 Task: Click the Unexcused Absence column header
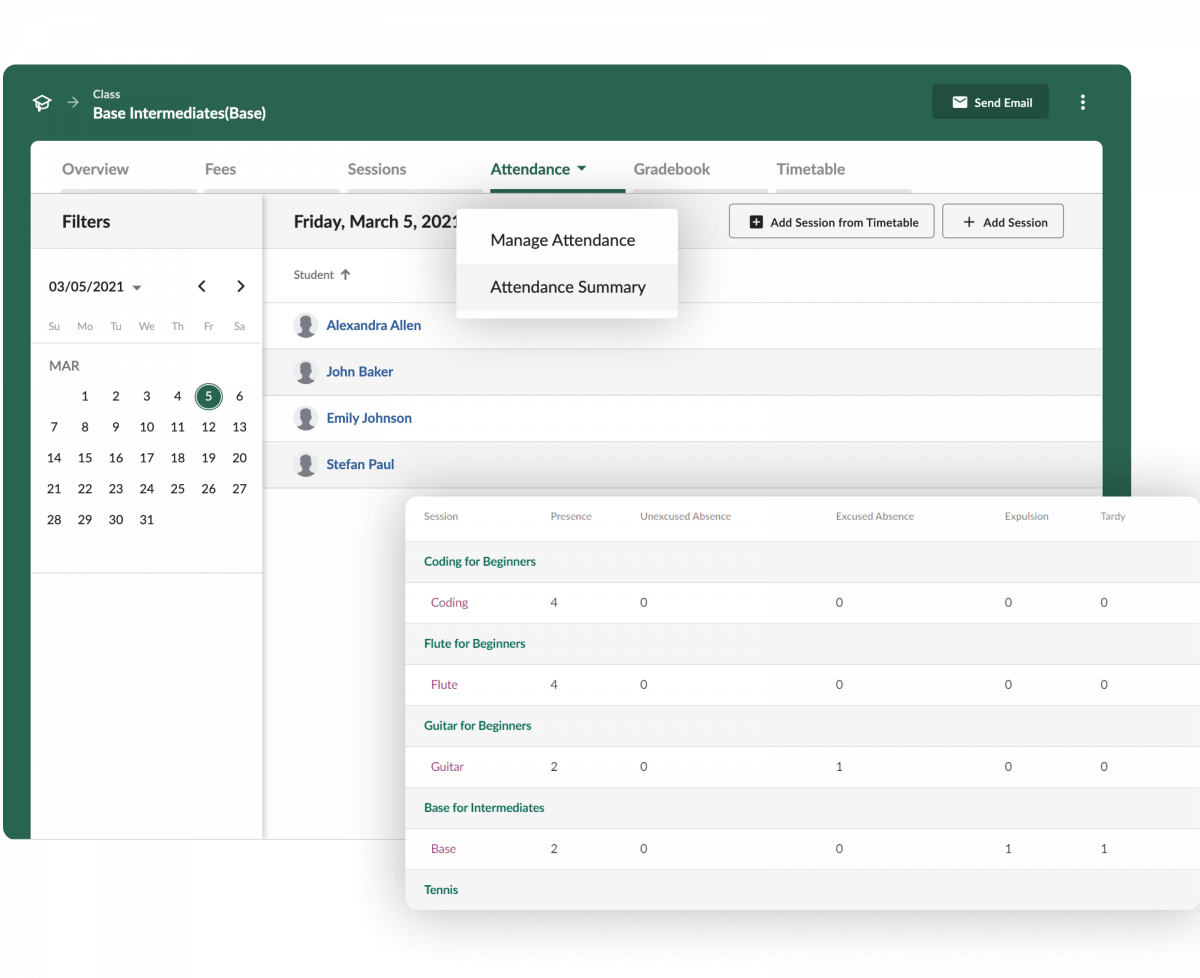pos(685,517)
